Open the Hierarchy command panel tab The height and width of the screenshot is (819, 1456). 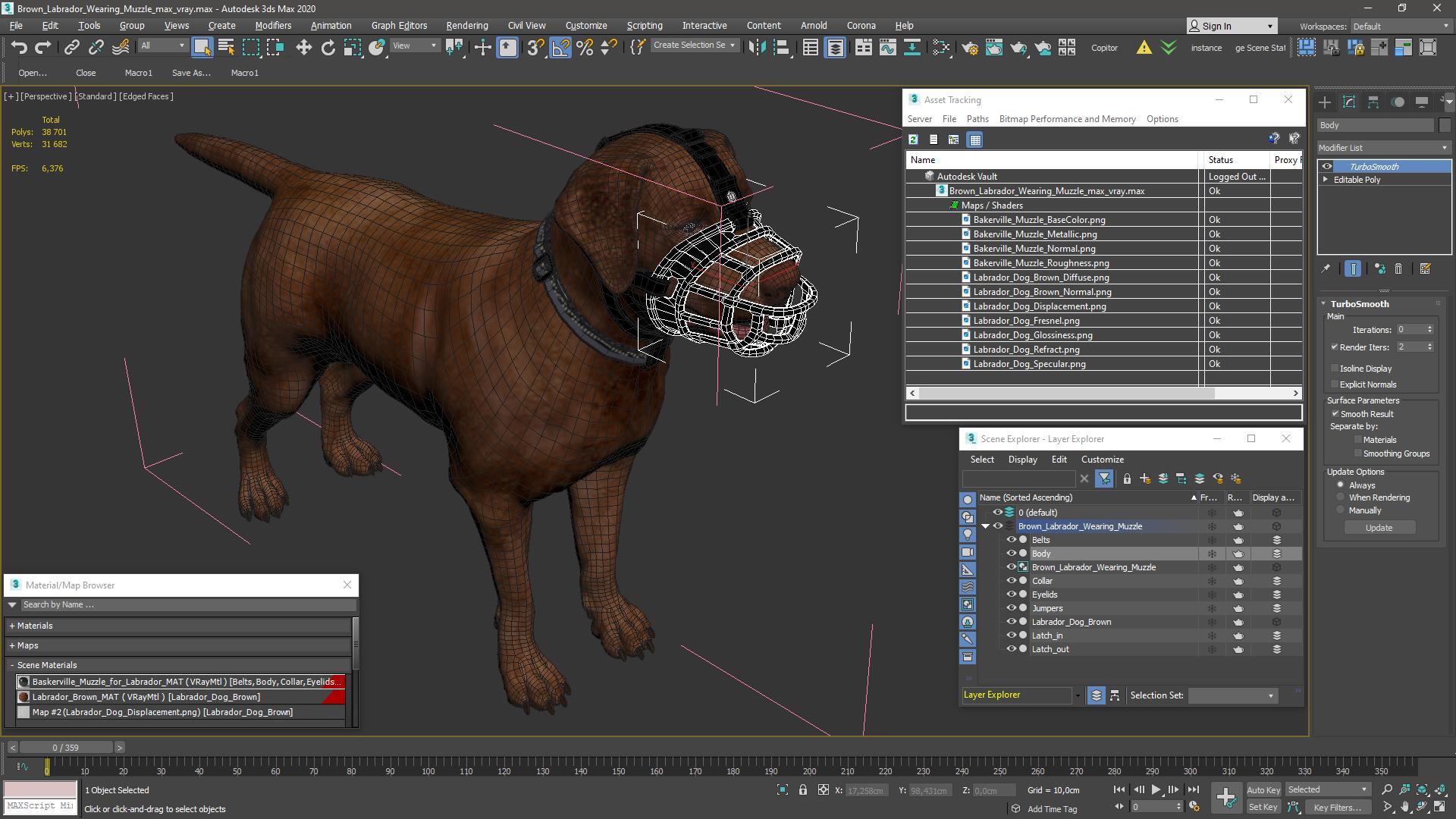point(1373,102)
